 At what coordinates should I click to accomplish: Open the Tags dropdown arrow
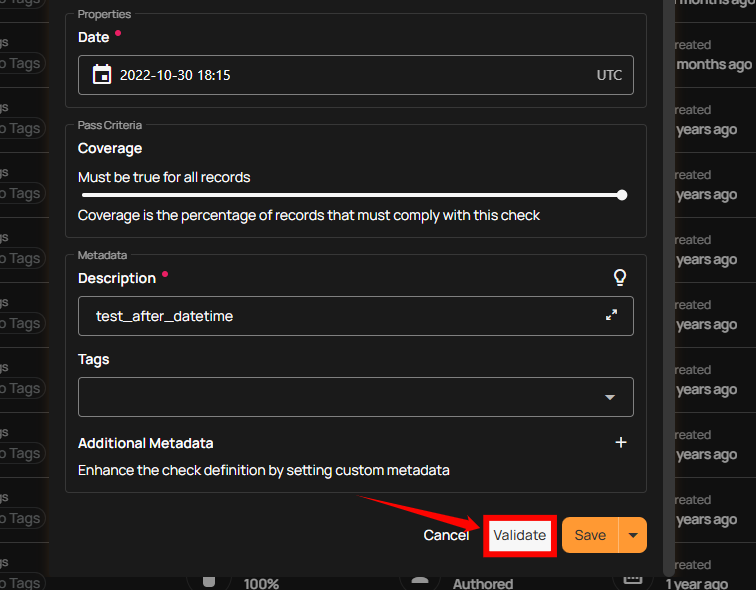point(610,397)
